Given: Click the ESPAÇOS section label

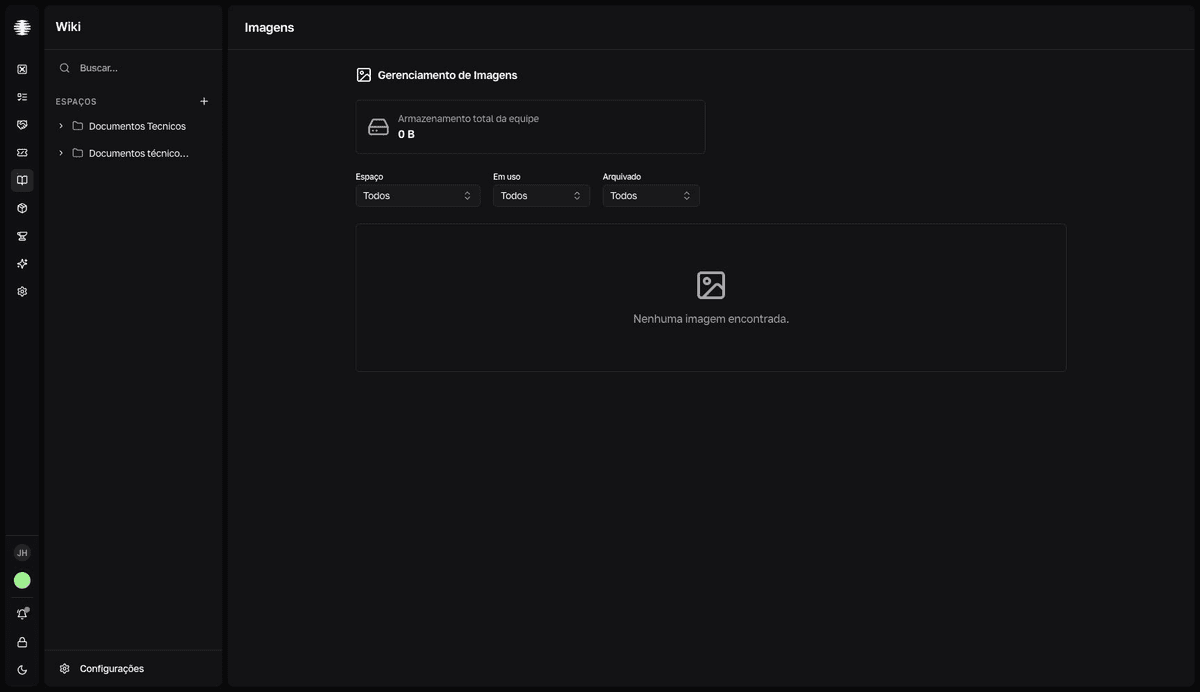Looking at the screenshot, I should click(x=76, y=102).
